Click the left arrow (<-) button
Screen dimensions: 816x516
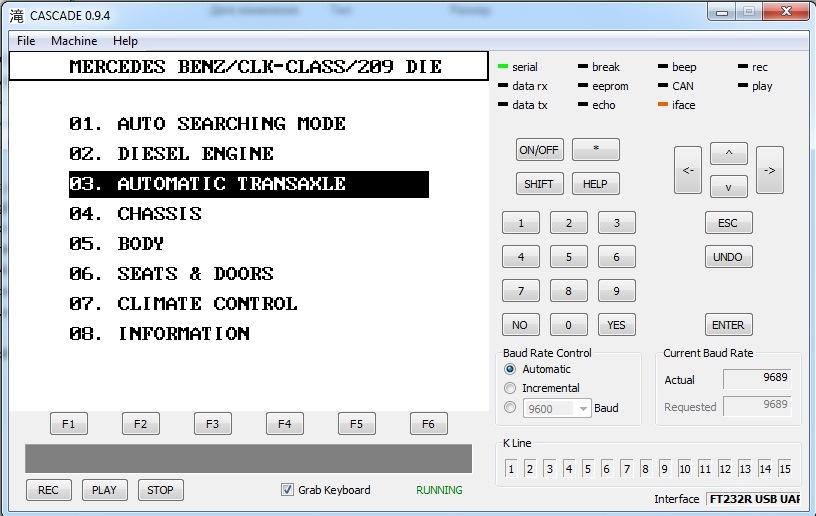coord(688,170)
